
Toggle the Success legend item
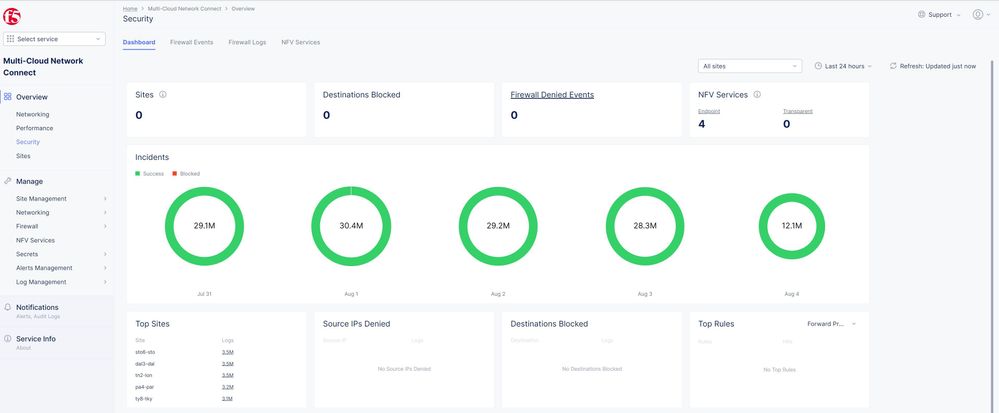149,173
